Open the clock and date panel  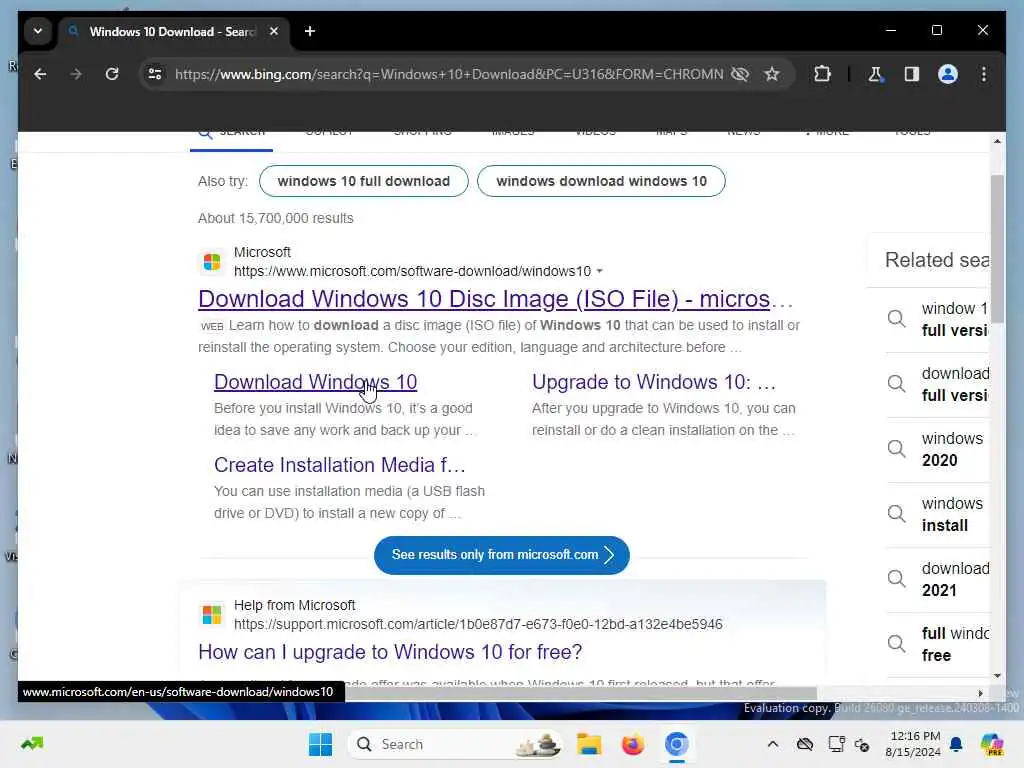[913, 744]
